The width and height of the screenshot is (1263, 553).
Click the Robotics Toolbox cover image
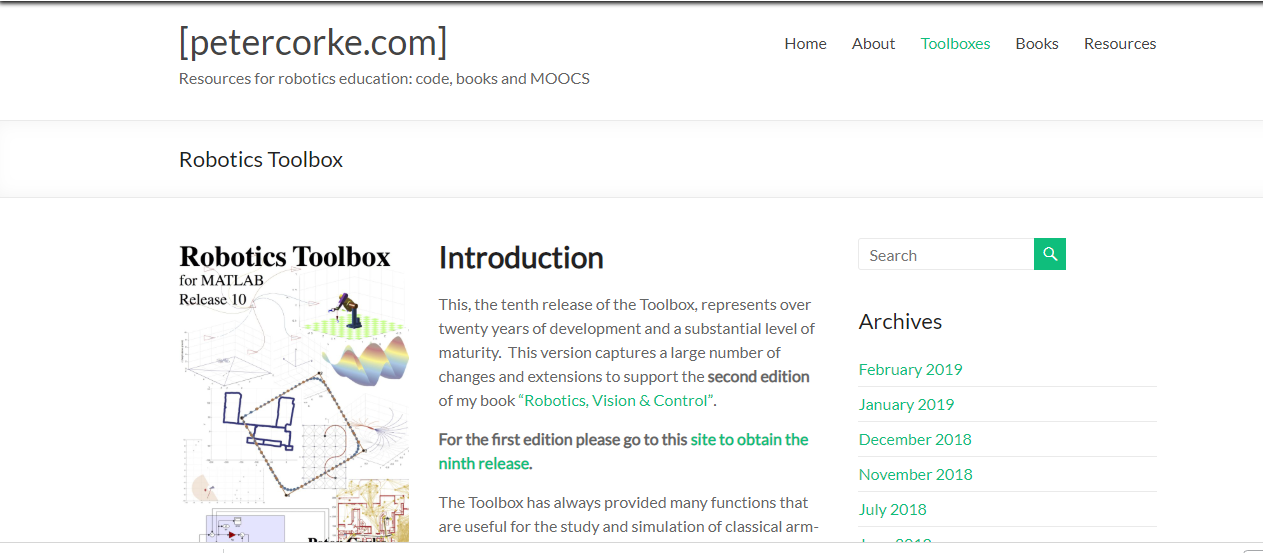(294, 393)
